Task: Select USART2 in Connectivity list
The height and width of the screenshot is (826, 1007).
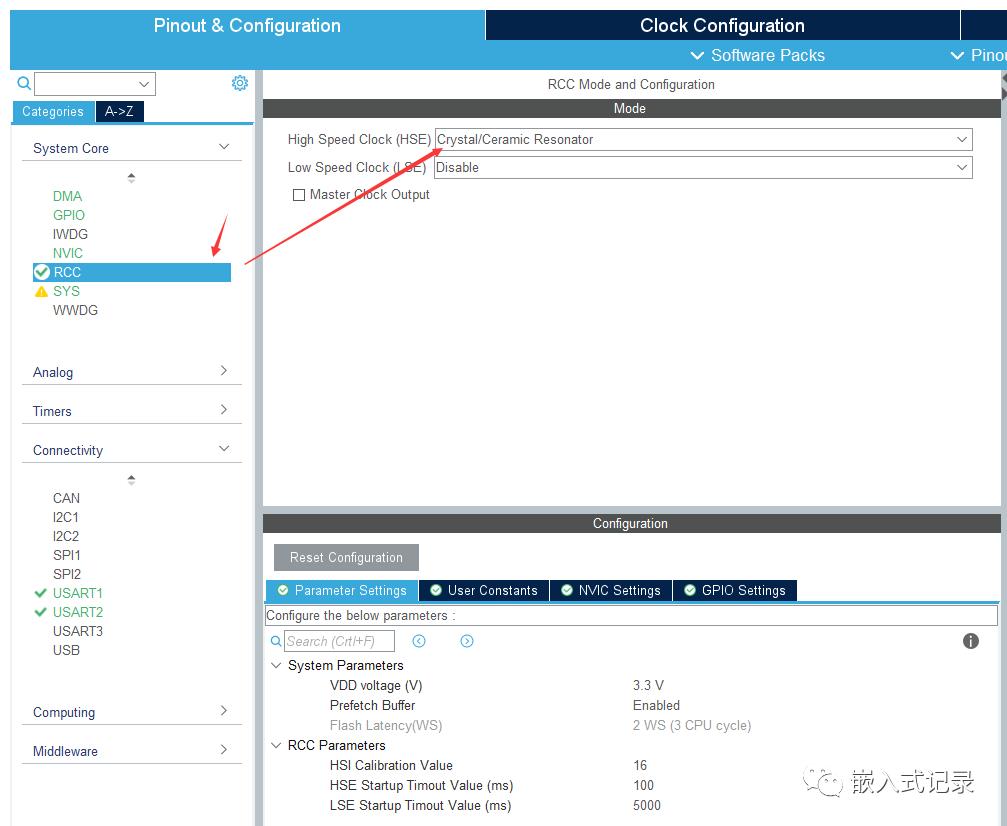Action: 78,612
